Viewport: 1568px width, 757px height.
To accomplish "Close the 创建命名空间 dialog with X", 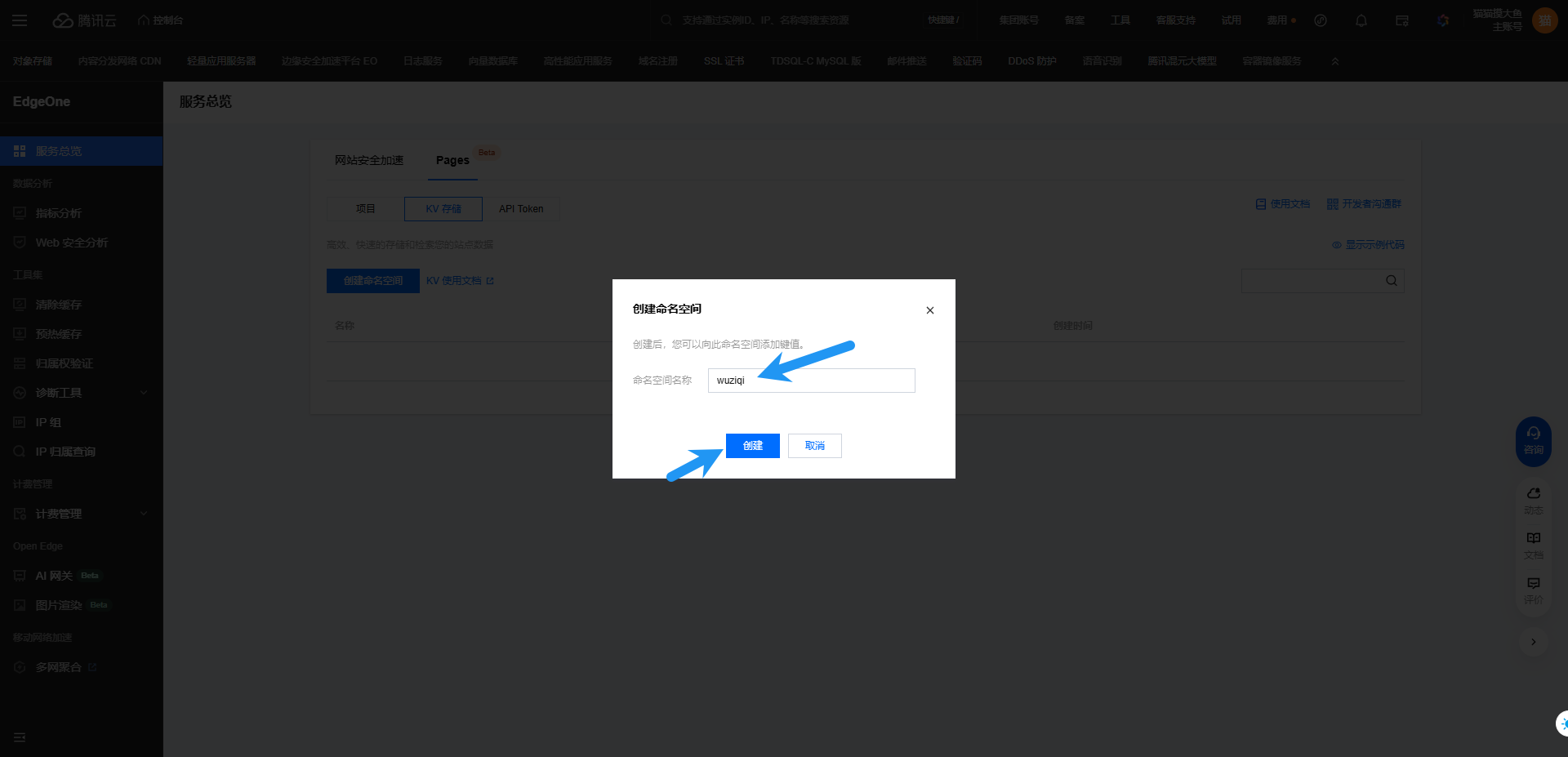I will 929,310.
